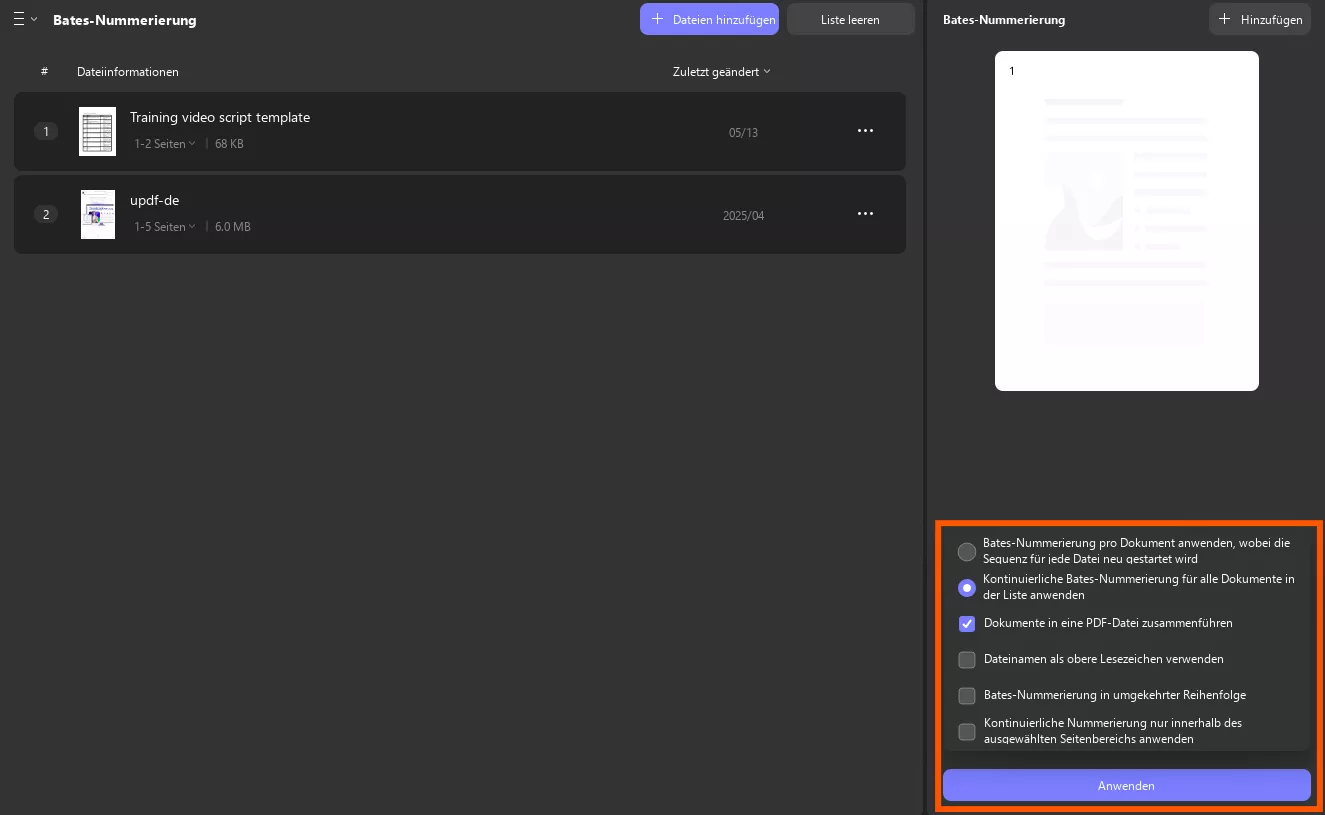Open the hamburger menu beside Bates-Nummerierung
Image resolution: width=1325 pixels, height=815 pixels.
24,19
